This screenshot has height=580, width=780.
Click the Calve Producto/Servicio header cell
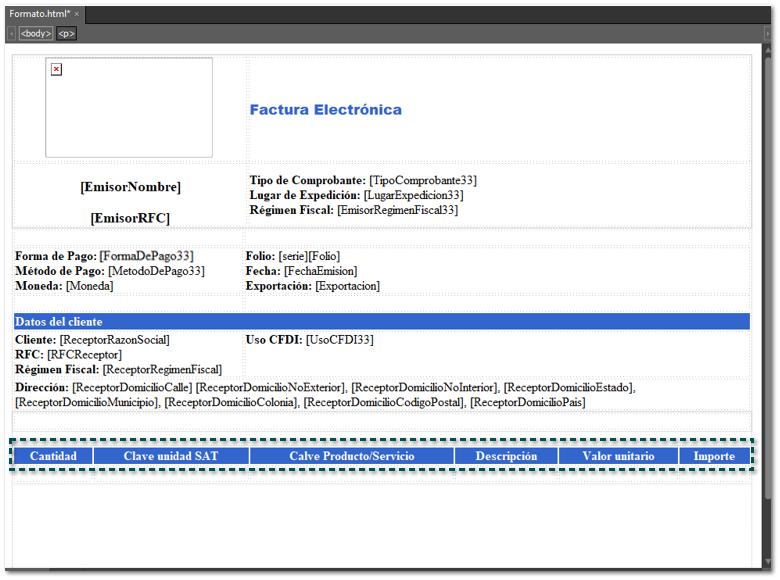(x=351, y=456)
